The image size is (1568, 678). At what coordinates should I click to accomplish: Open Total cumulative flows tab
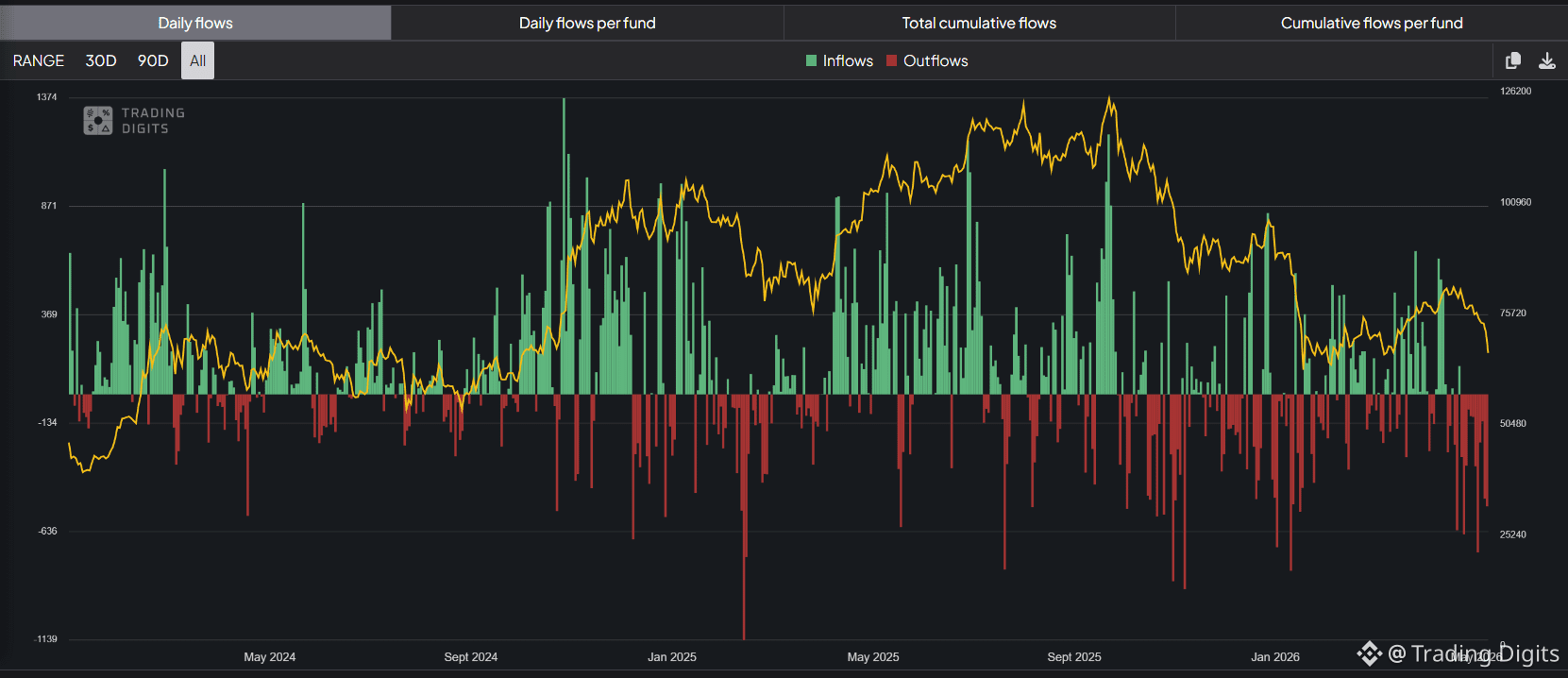click(x=979, y=23)
